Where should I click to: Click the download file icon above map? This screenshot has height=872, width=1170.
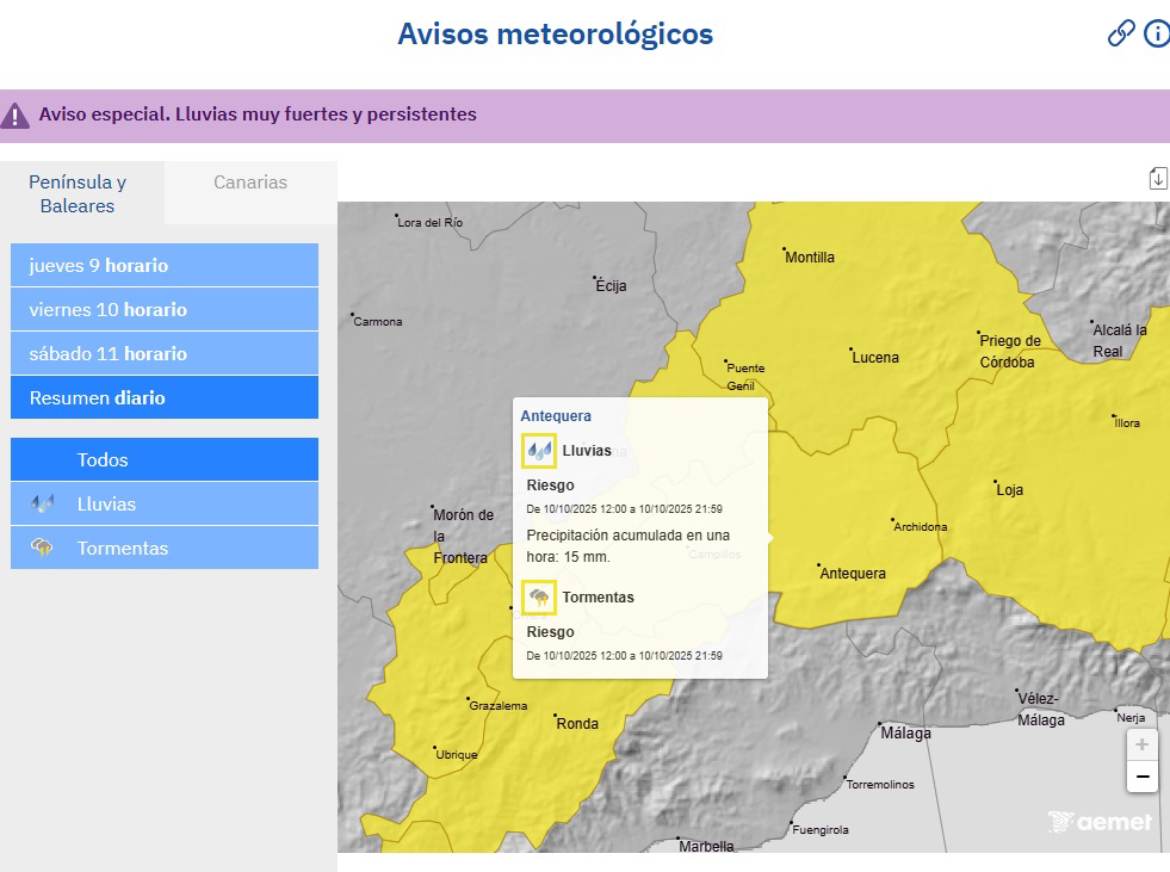click(x=1157, y=178)
